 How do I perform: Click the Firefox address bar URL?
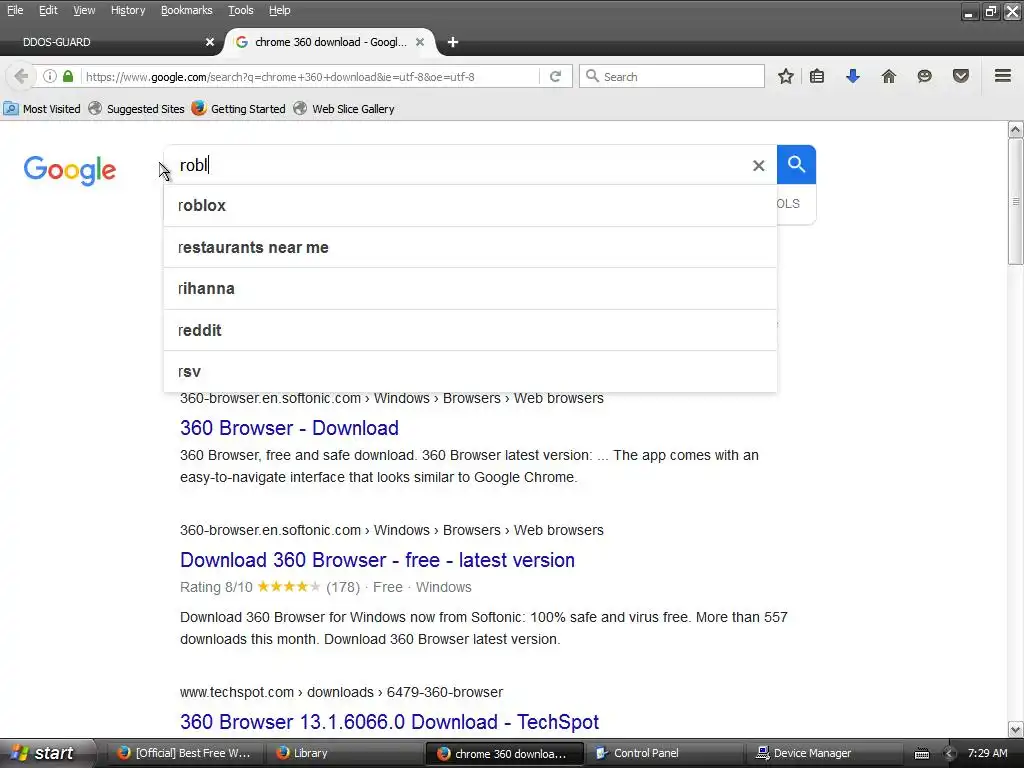[281, 76]
